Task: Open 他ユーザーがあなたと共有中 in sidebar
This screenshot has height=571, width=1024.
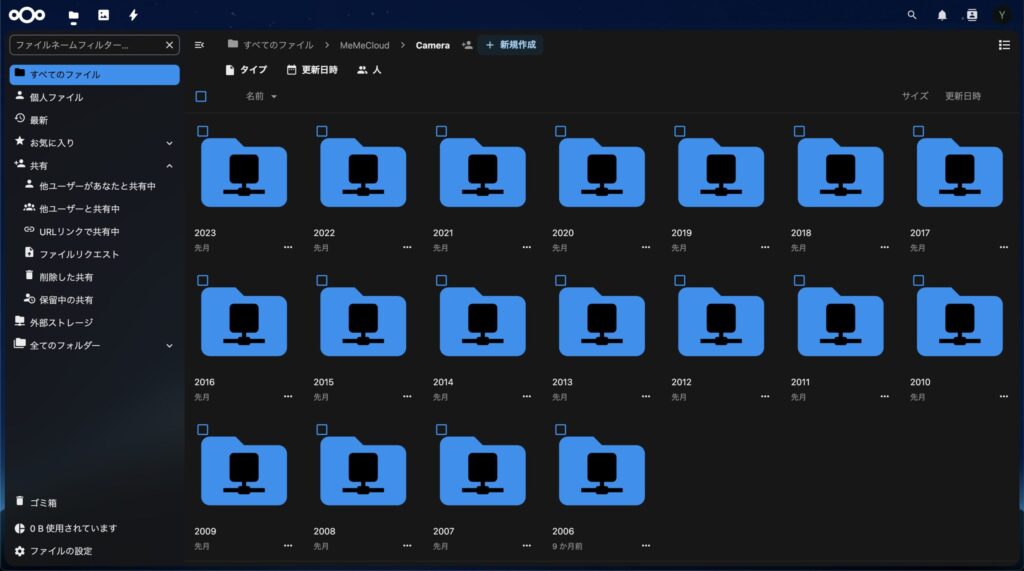Action: [x=95, y=186]
